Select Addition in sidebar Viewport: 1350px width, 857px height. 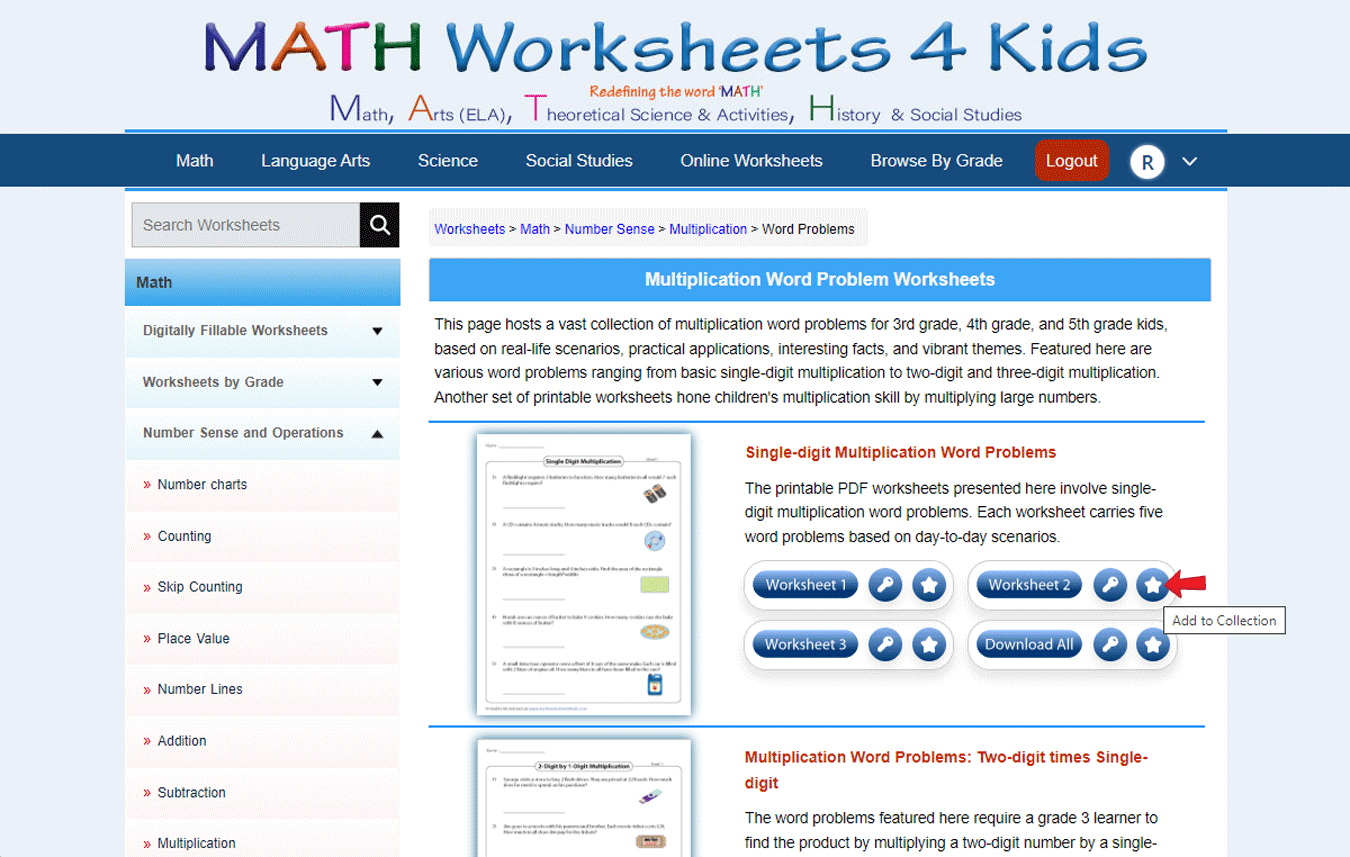(x=182, y=741)
